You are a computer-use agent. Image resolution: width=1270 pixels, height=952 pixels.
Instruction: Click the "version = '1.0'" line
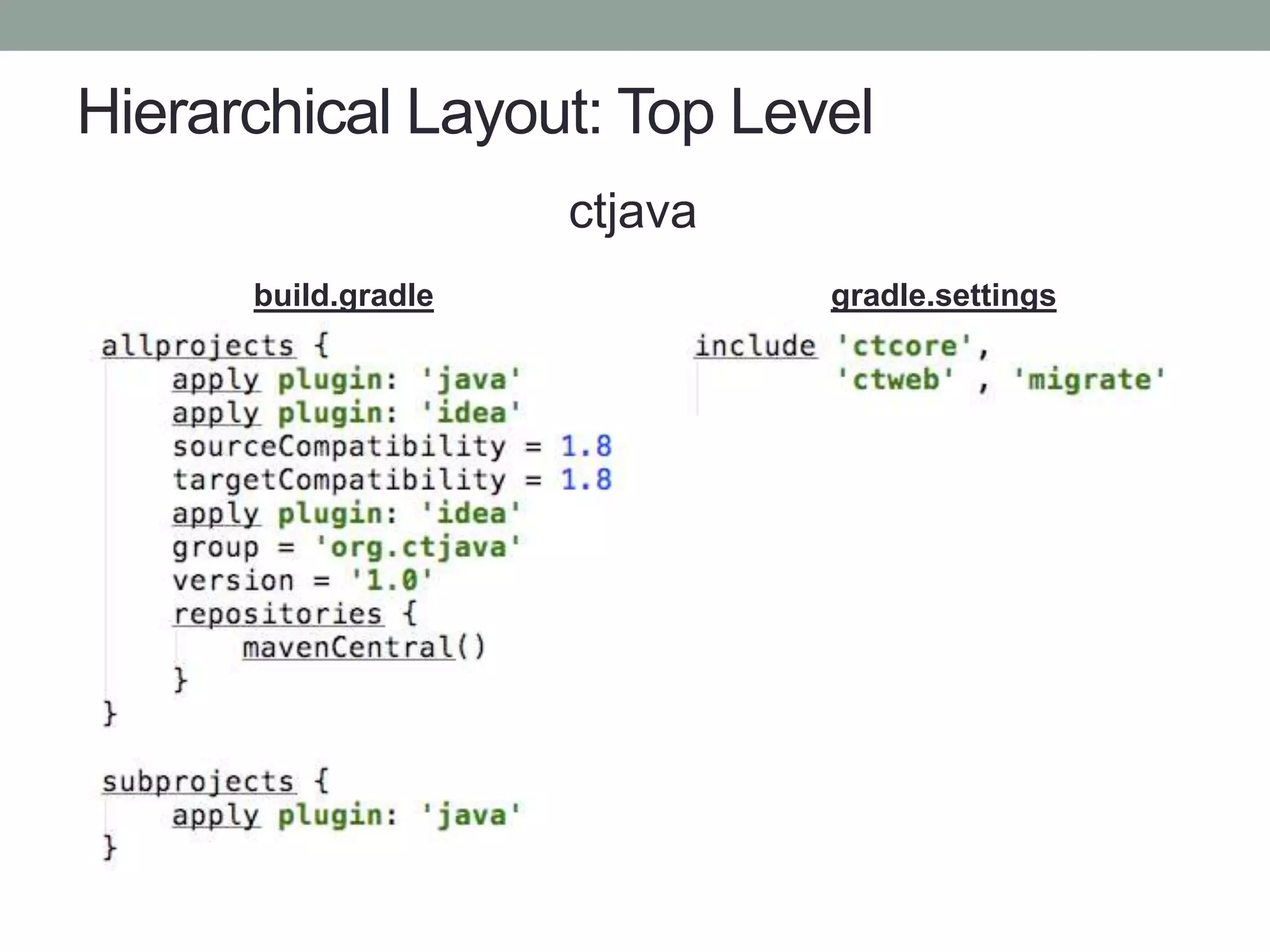303,580
